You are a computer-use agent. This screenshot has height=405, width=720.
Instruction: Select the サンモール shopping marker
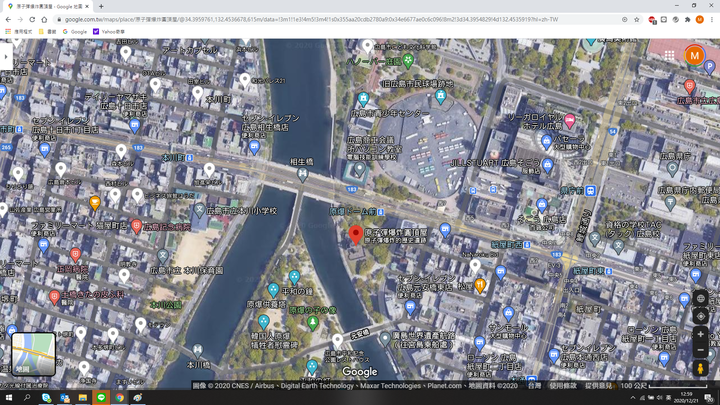508,314
